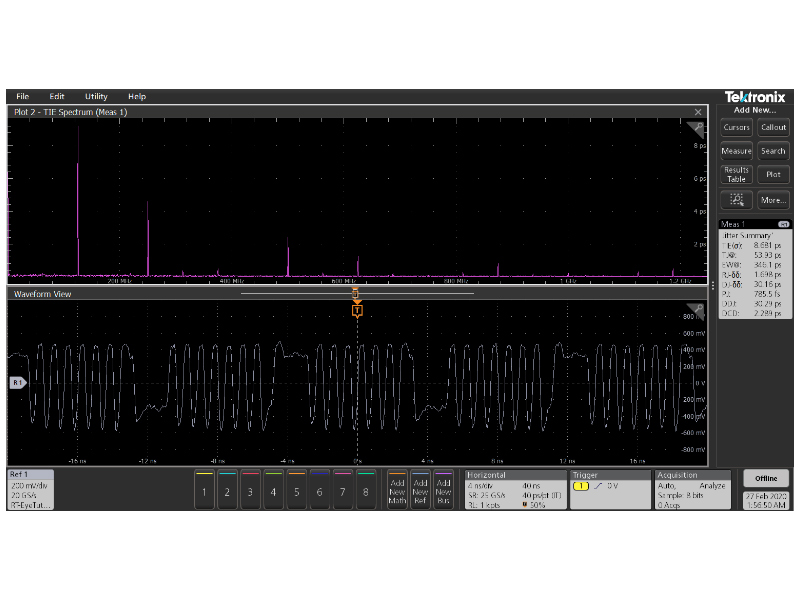Expand the Acquisition settings badge

(x=694, y=490)
